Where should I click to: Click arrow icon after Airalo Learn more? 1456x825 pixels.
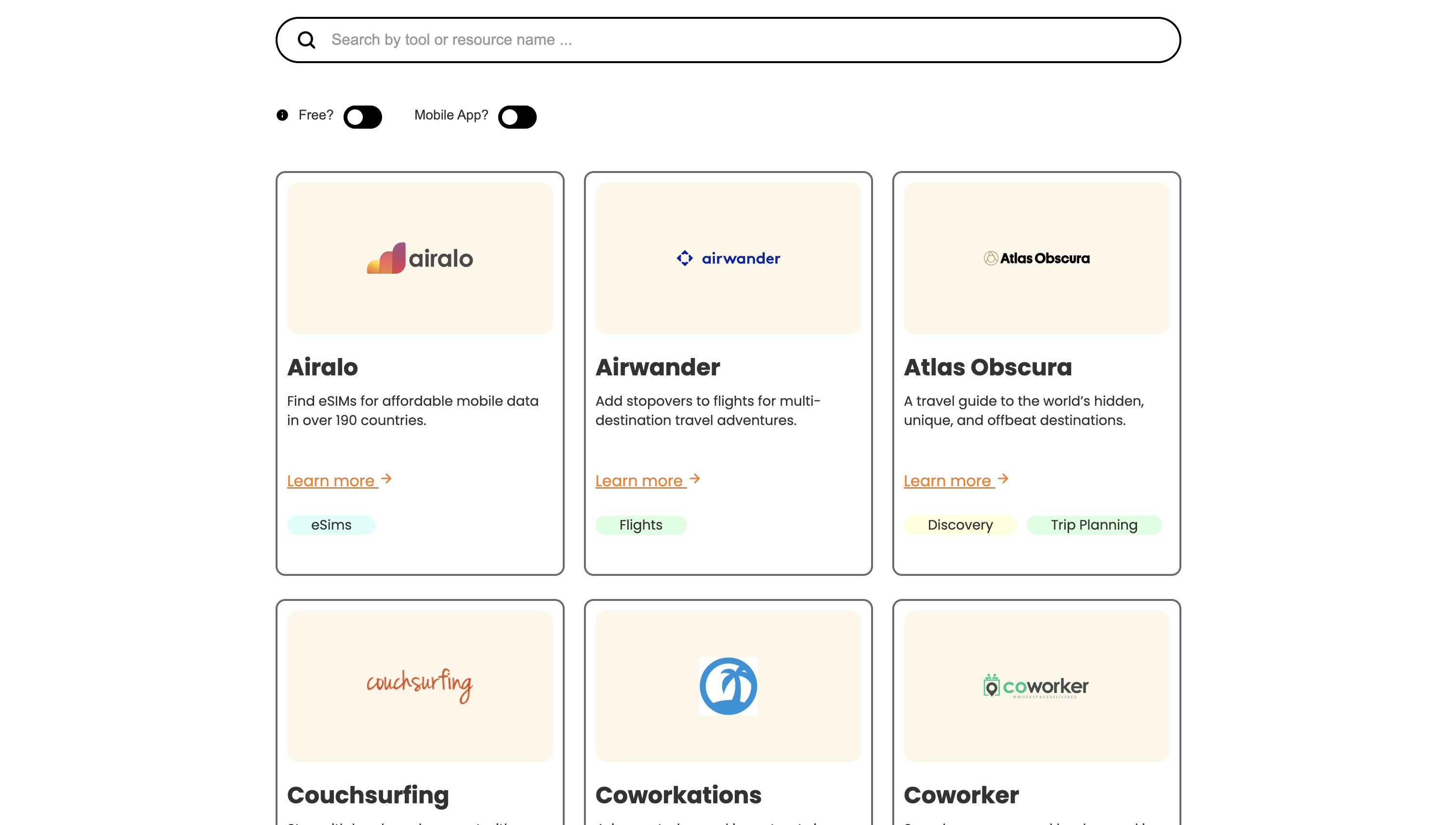pos(386,479)
